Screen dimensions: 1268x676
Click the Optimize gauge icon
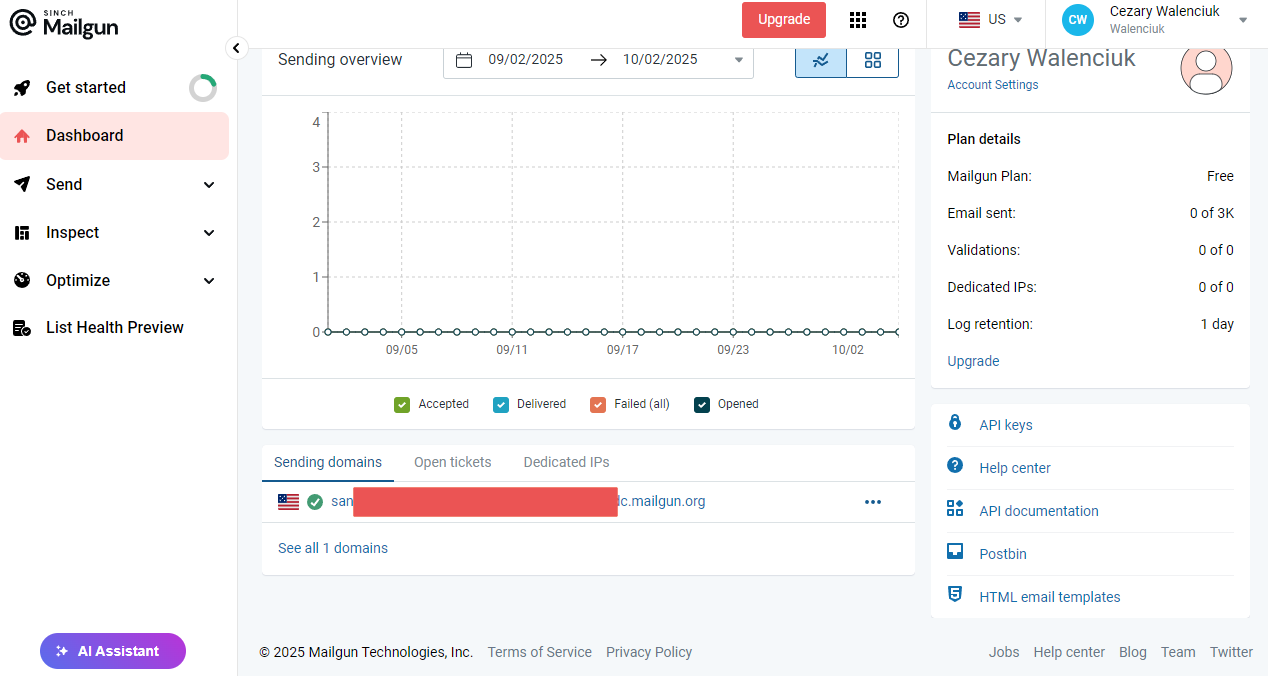pos(22,280)
